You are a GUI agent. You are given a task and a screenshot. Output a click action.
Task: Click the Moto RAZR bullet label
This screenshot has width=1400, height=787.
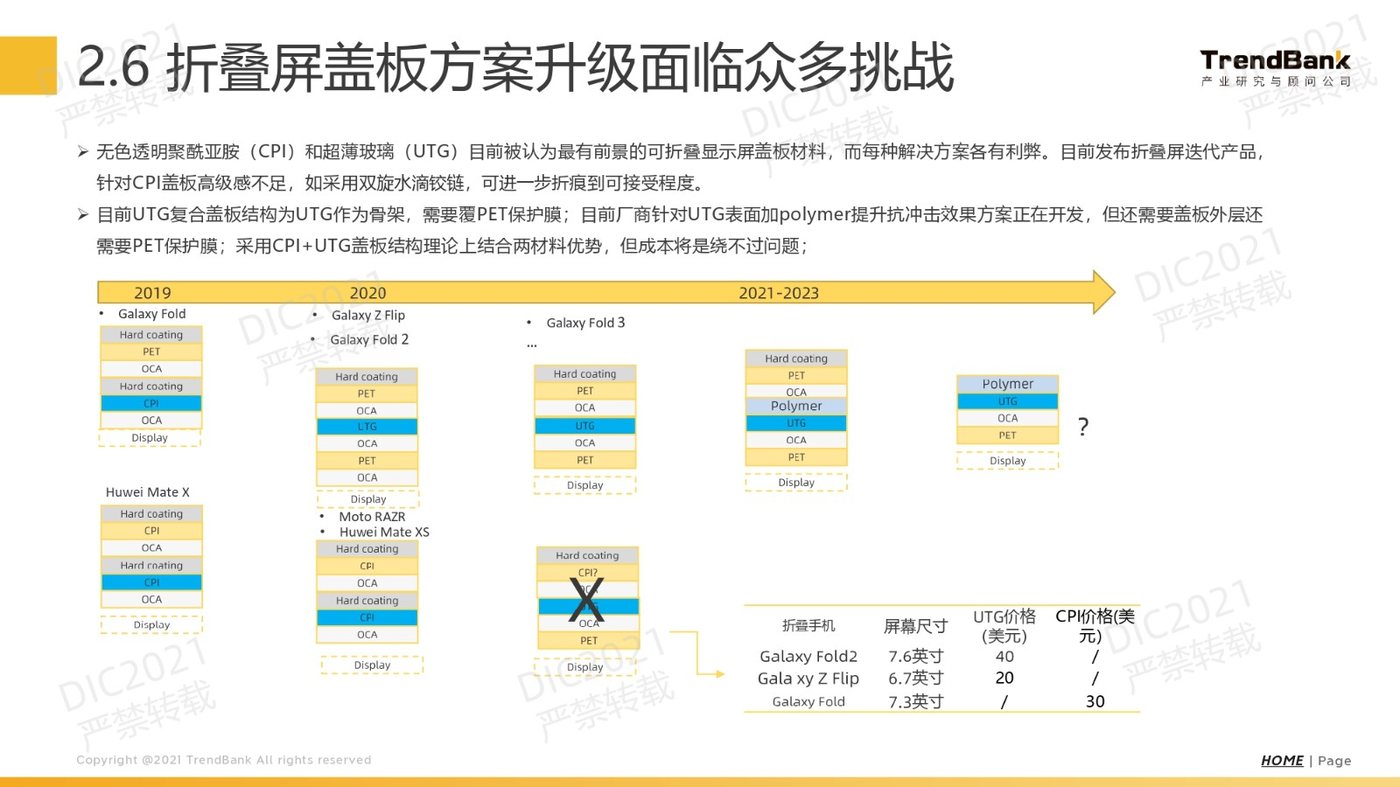coord(372,517)
